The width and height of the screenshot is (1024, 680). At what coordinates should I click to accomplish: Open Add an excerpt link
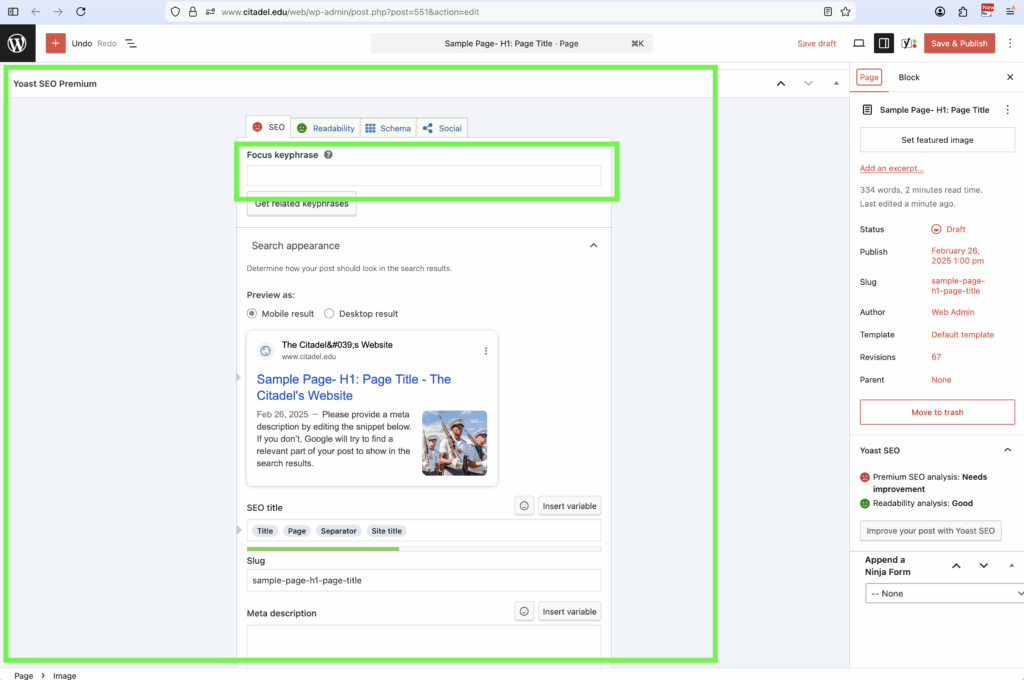890,168
